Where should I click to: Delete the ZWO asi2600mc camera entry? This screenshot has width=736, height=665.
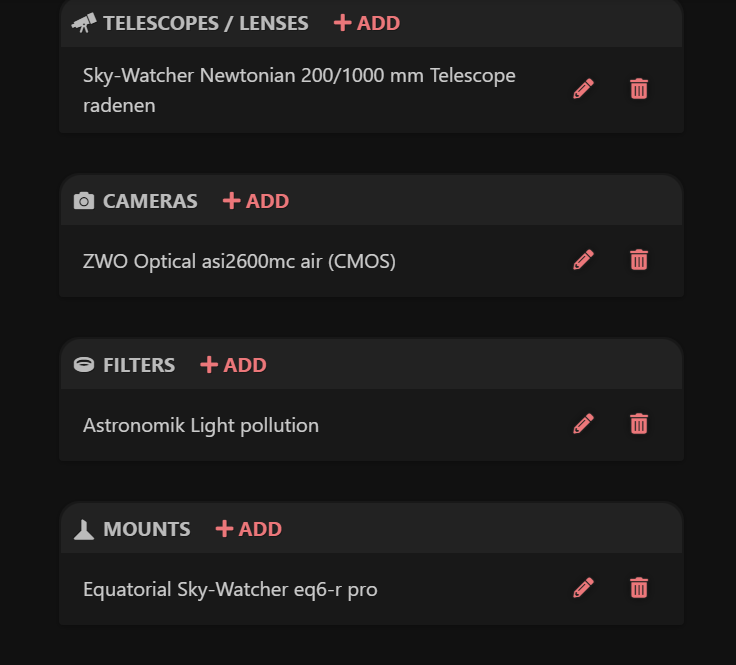point(639,260)
